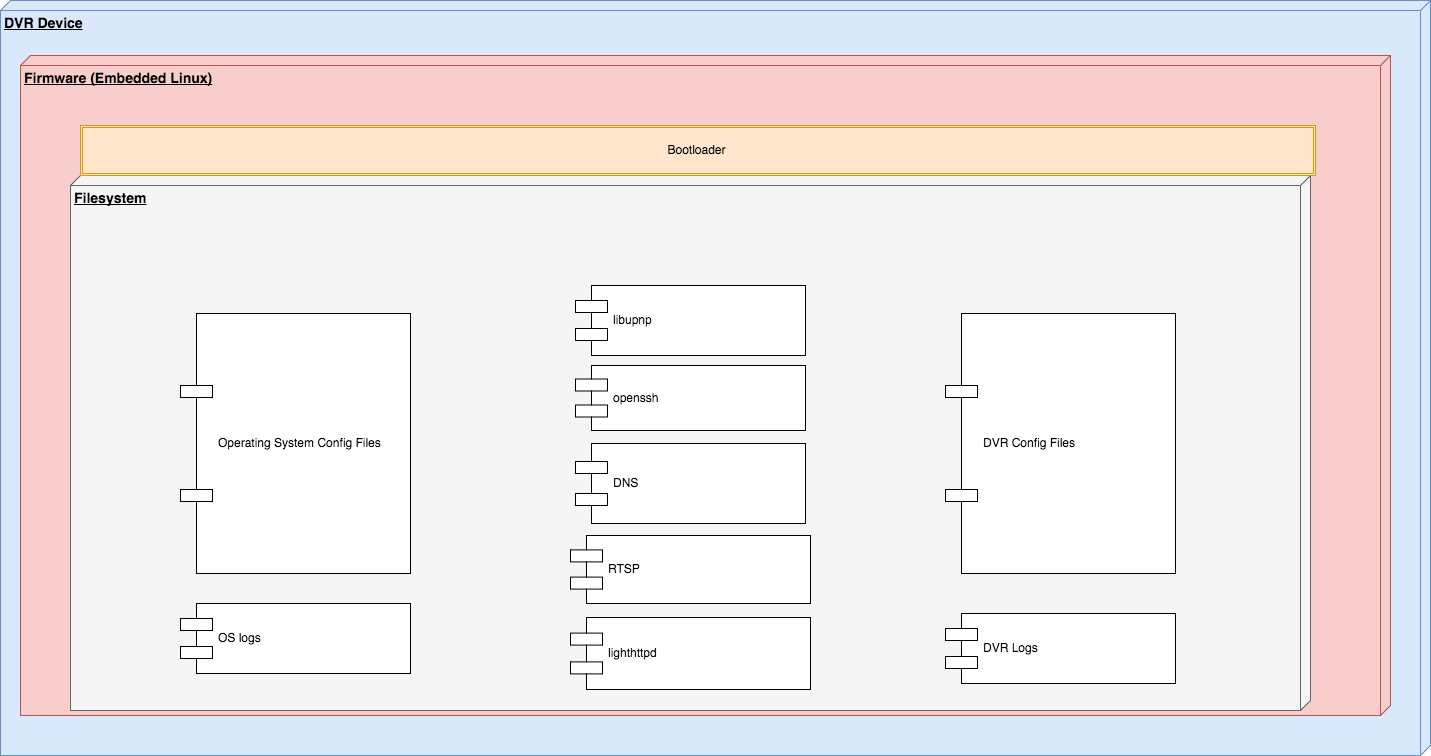Click the DVR Config Files label

point(1029,443)
